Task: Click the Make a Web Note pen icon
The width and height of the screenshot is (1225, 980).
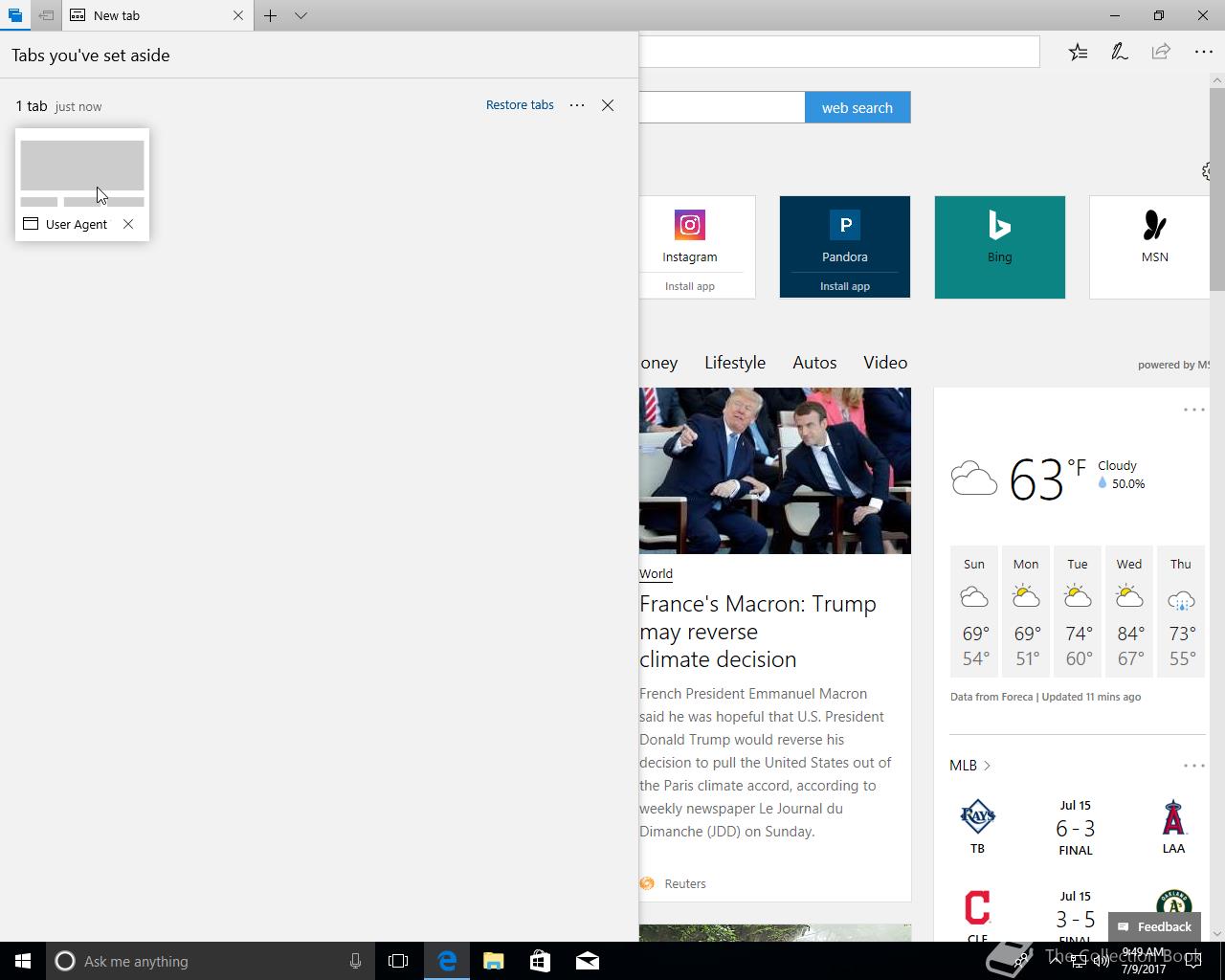Action: click(1119, 52)
